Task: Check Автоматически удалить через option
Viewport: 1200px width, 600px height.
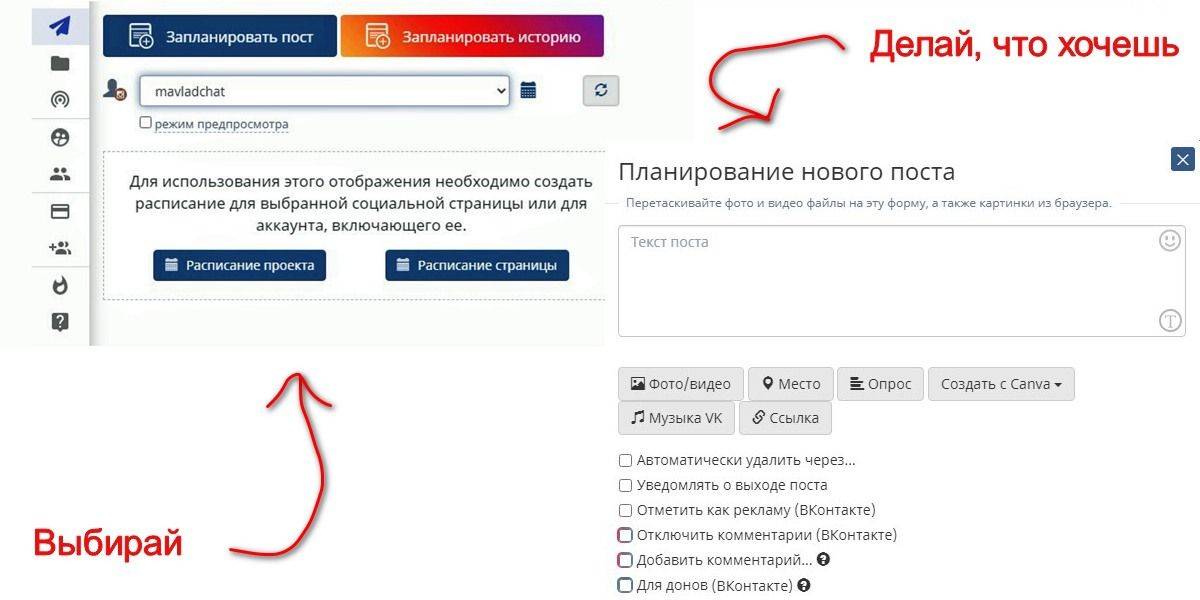Action: [625, 461]
